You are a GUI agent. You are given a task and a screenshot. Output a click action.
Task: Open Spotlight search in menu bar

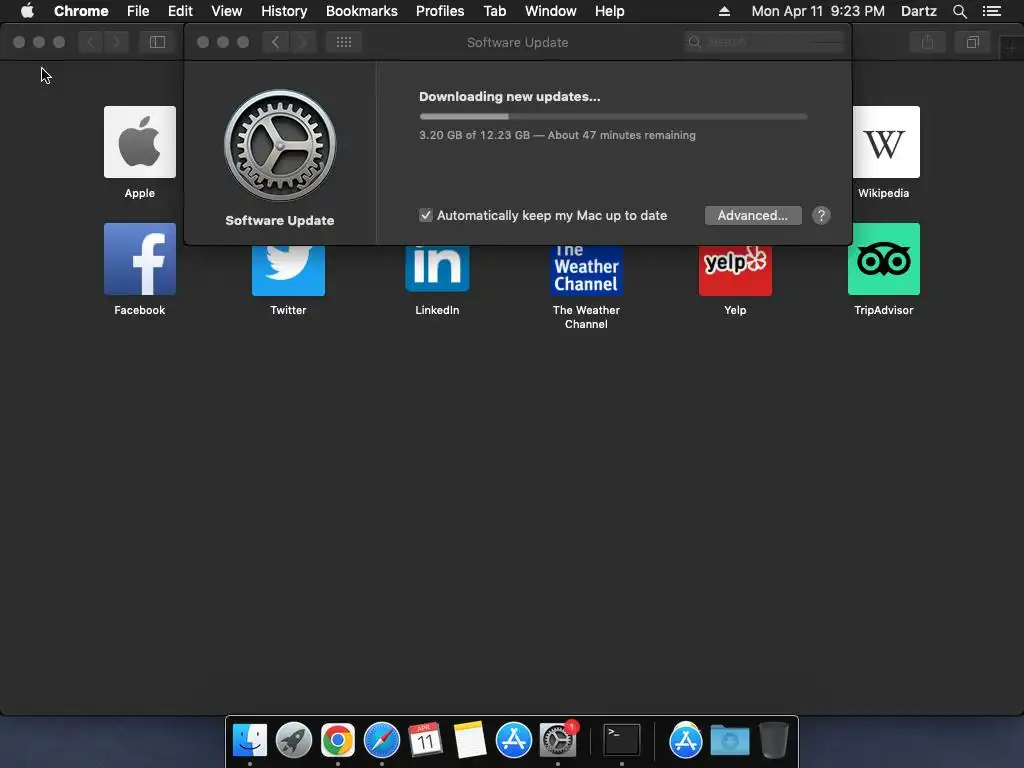tap(959, 11)
